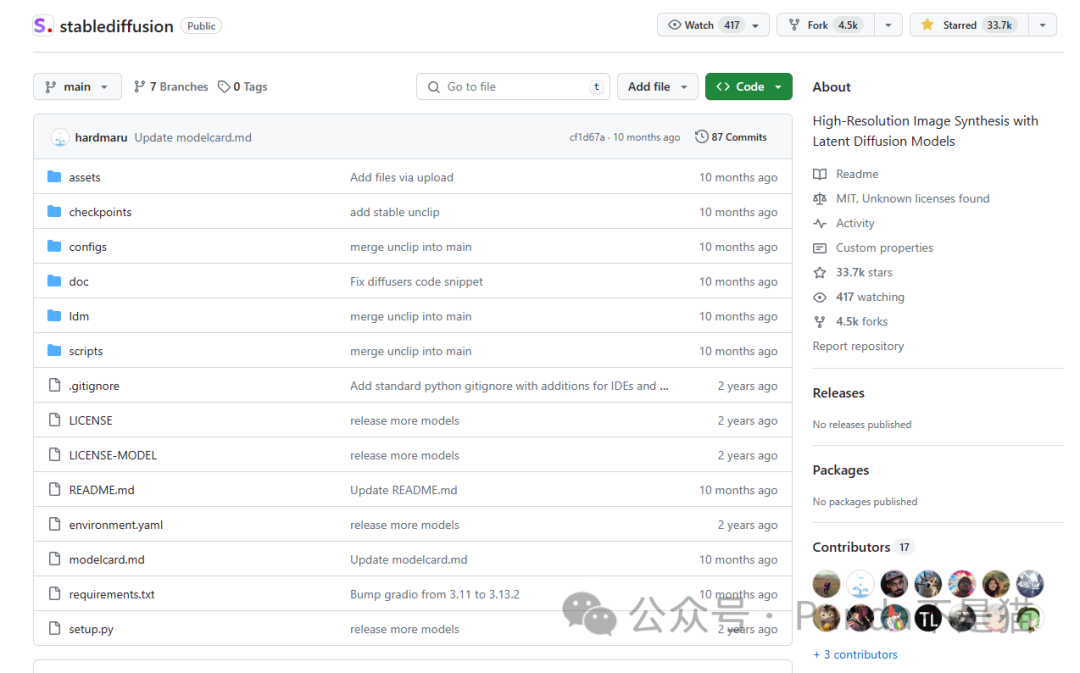Click the environment.yaml file icon

click(54, 524)
